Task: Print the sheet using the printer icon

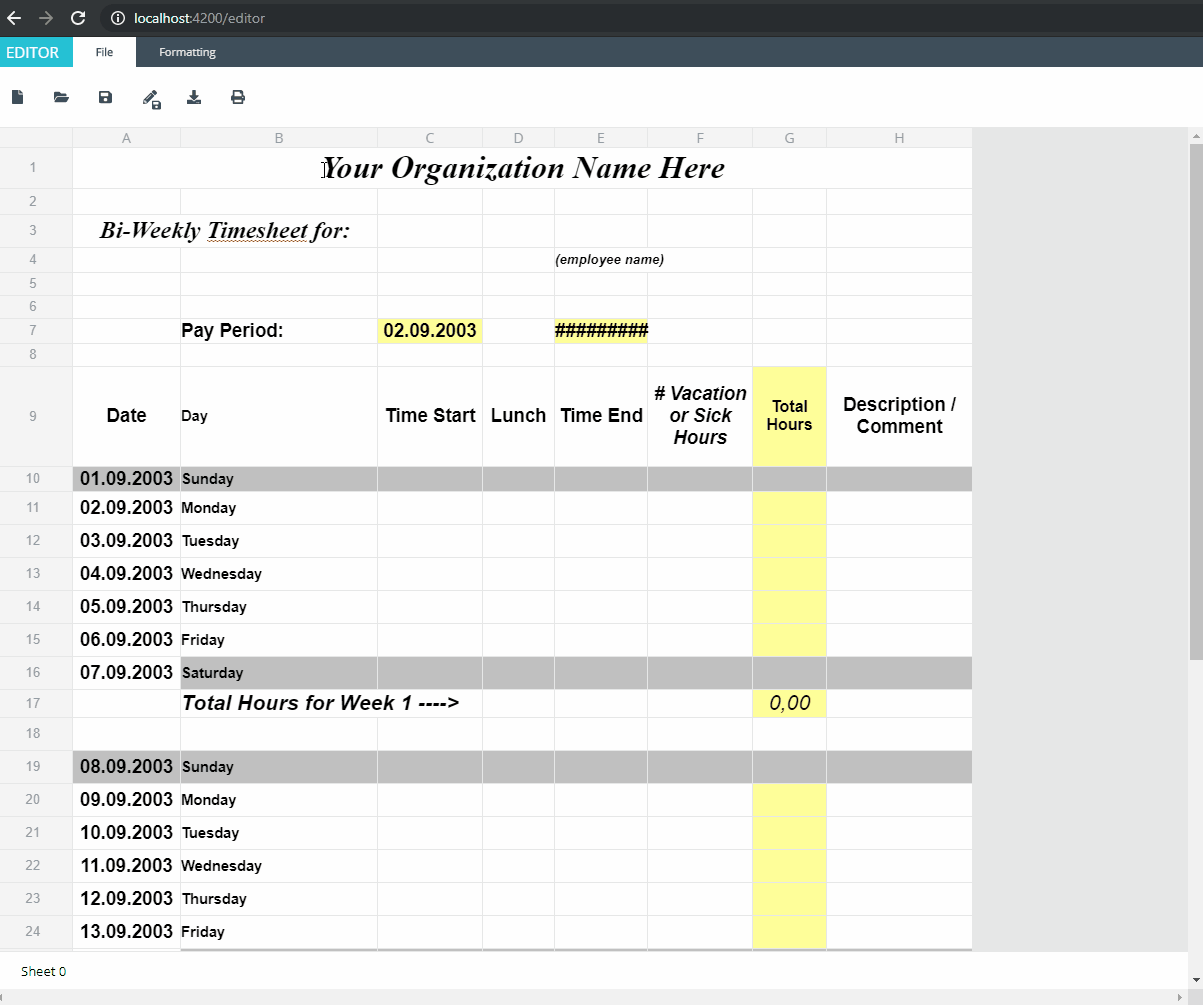Action: pos(238,97)
